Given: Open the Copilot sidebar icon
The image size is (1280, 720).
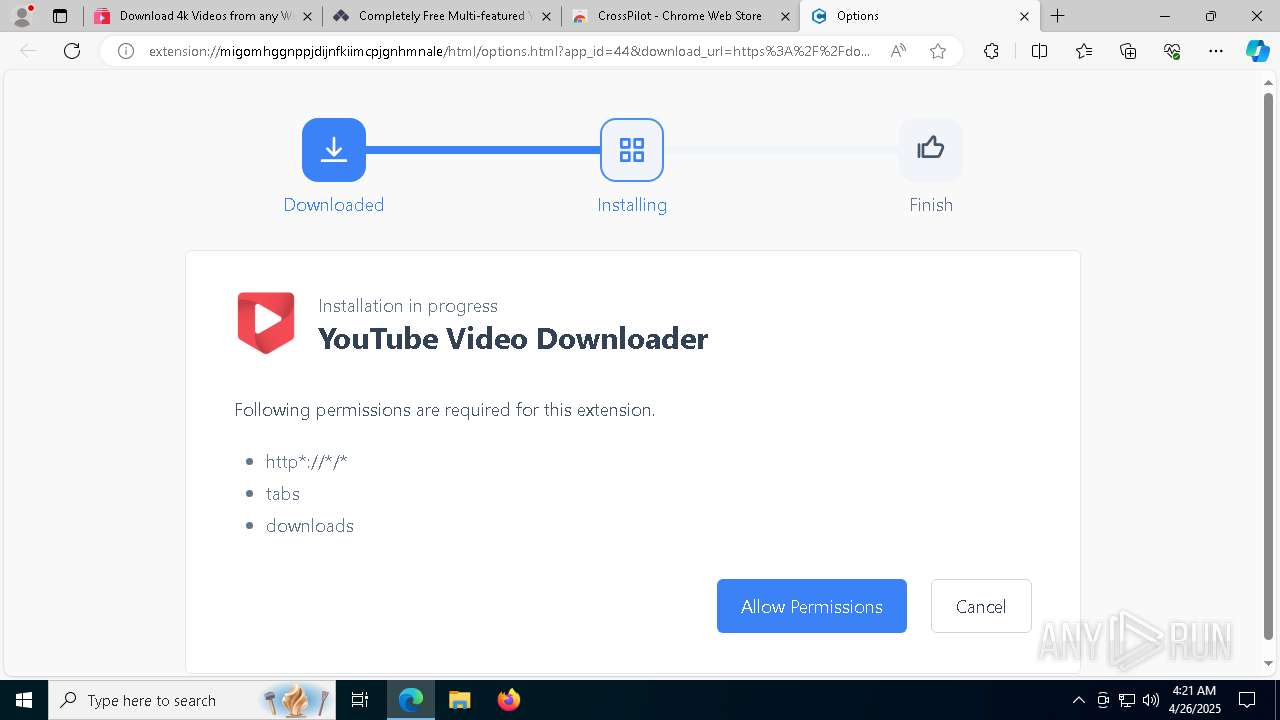Looking at the screenshot, I should [1257, 51].
